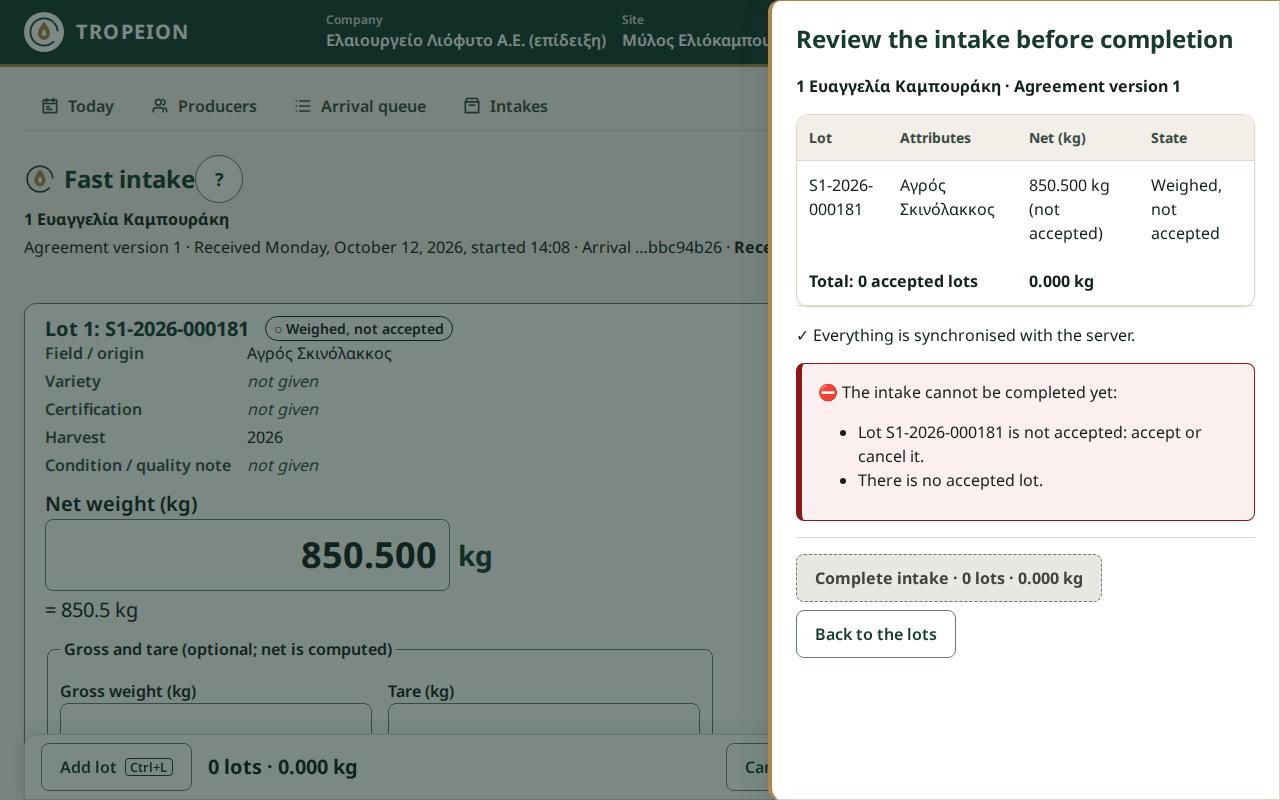Click the Tropeion olive logo icon

pos(44,32)
